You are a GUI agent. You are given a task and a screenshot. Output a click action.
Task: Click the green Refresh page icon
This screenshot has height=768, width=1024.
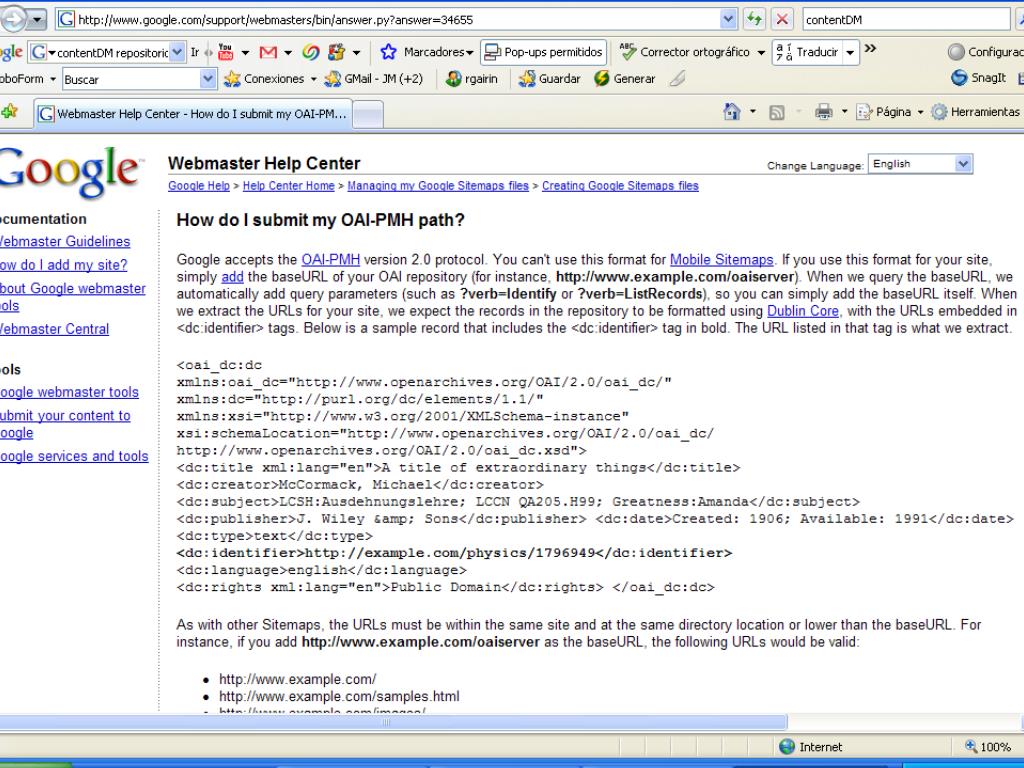point(754,20)
